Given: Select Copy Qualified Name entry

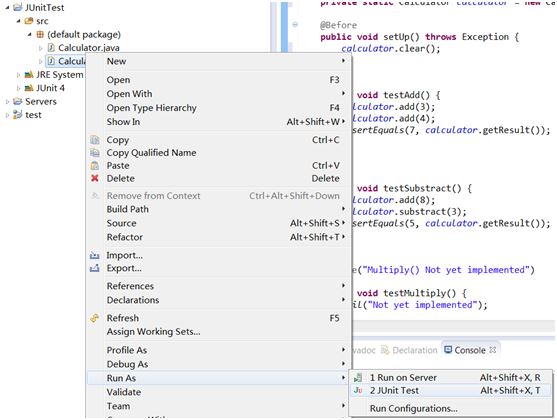Looking at the screenshot, I should (218, 153).
